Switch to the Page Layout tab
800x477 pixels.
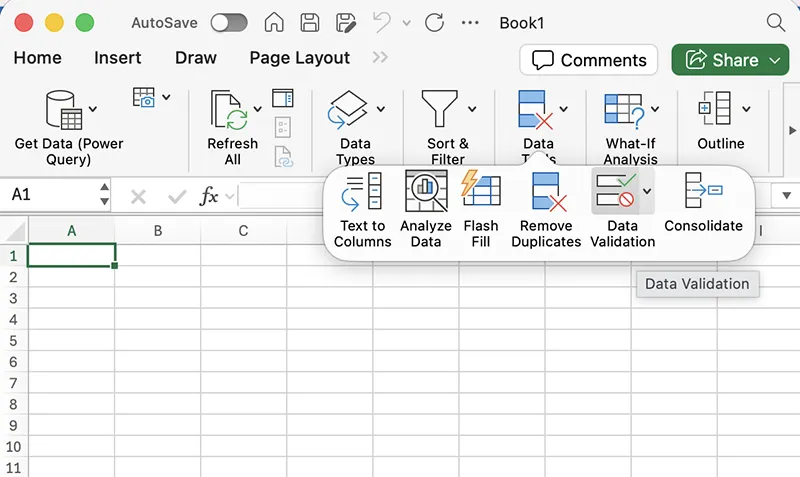point(299,58)
